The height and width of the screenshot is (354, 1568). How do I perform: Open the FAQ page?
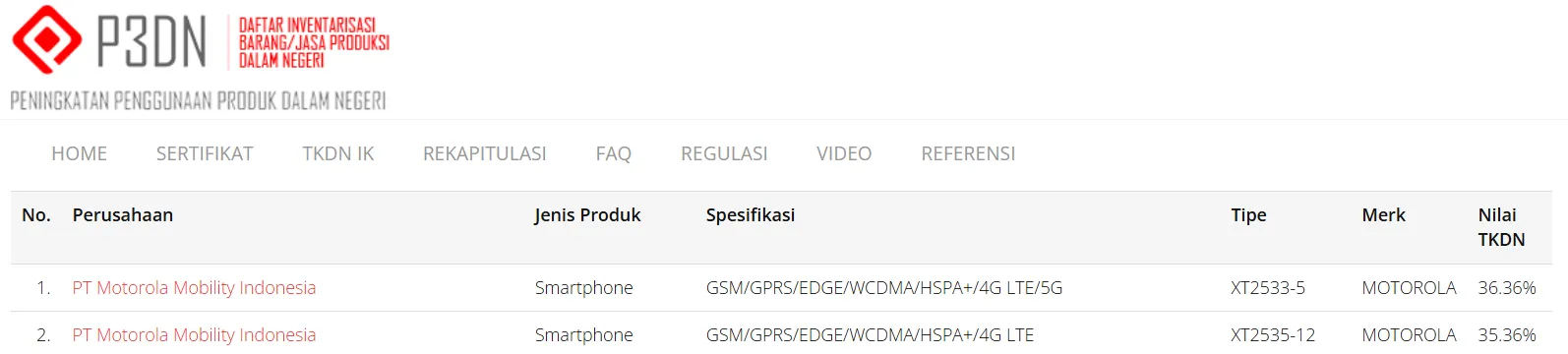614,153
